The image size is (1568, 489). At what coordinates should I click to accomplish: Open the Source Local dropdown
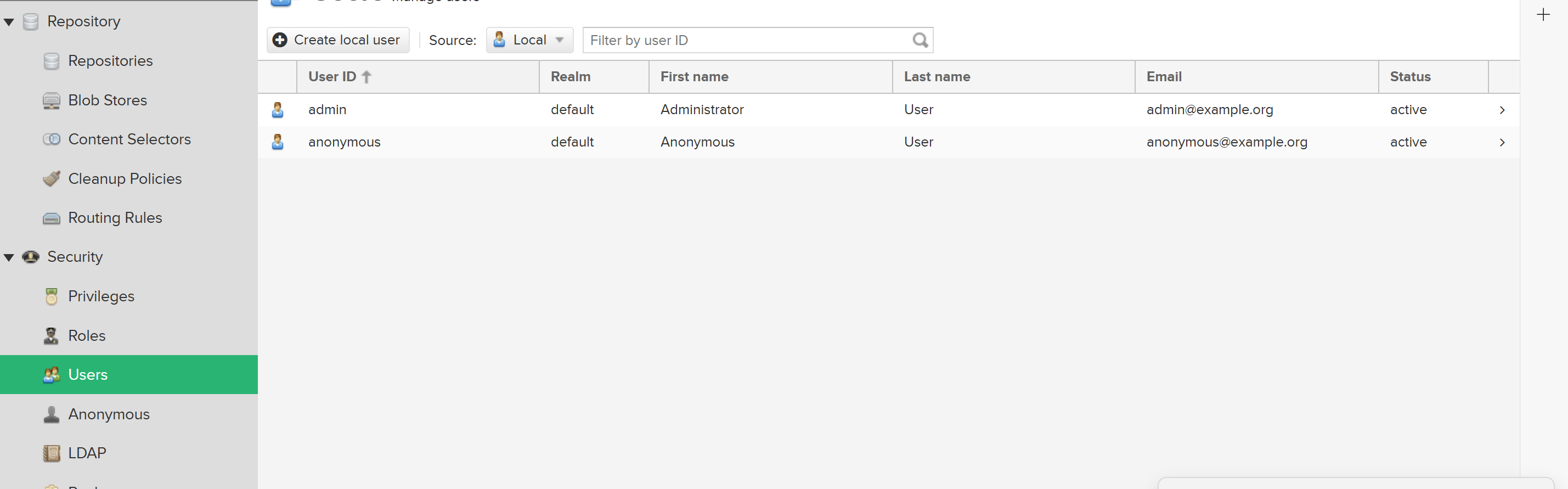(529, 40)
